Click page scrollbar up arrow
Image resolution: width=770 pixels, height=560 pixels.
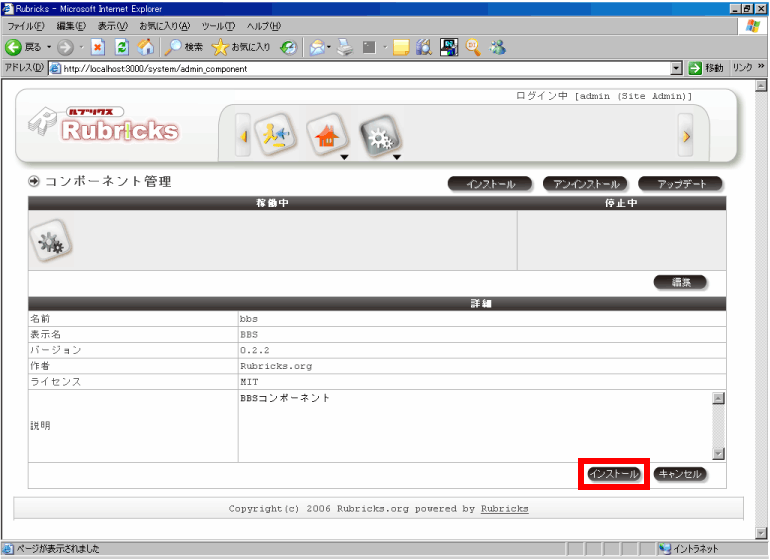761,85
